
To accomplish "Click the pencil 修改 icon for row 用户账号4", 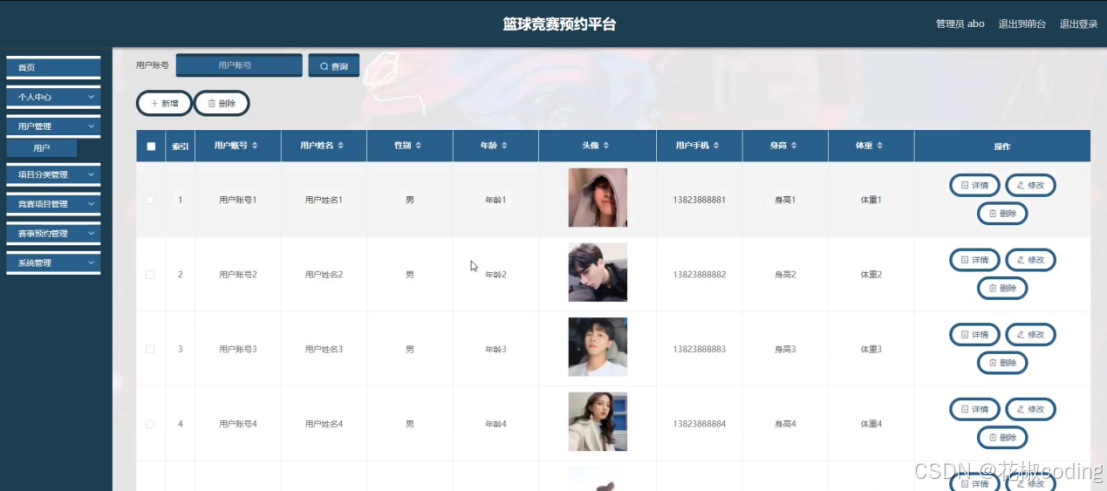I will [1020, 409].
